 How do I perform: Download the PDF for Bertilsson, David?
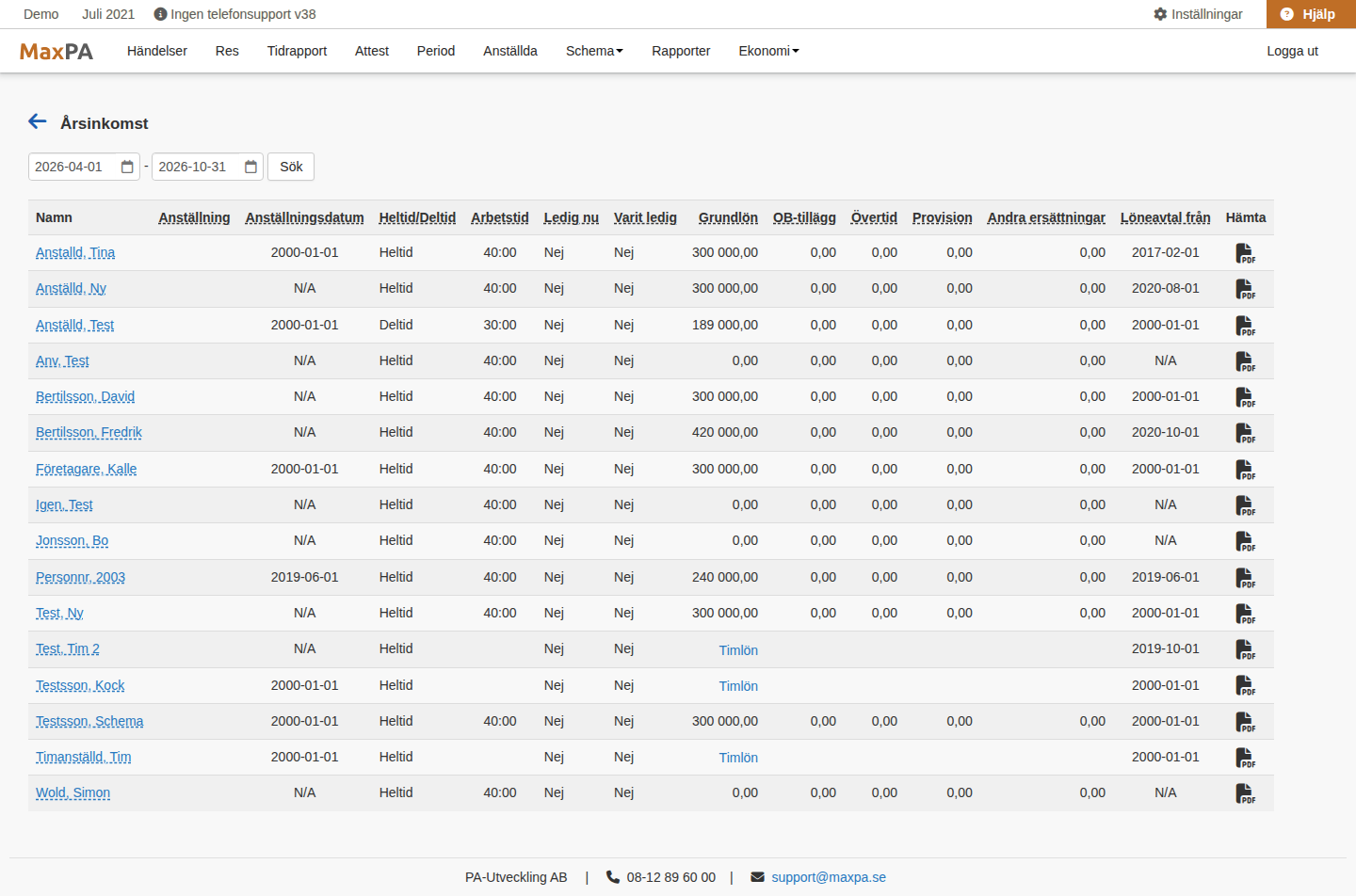(1245, 397)
